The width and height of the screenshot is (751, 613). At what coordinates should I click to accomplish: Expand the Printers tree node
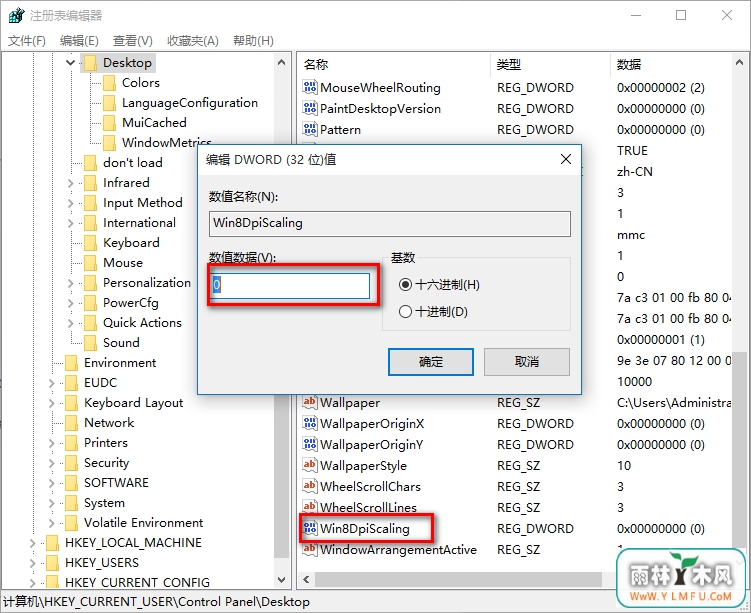point(51,443)
